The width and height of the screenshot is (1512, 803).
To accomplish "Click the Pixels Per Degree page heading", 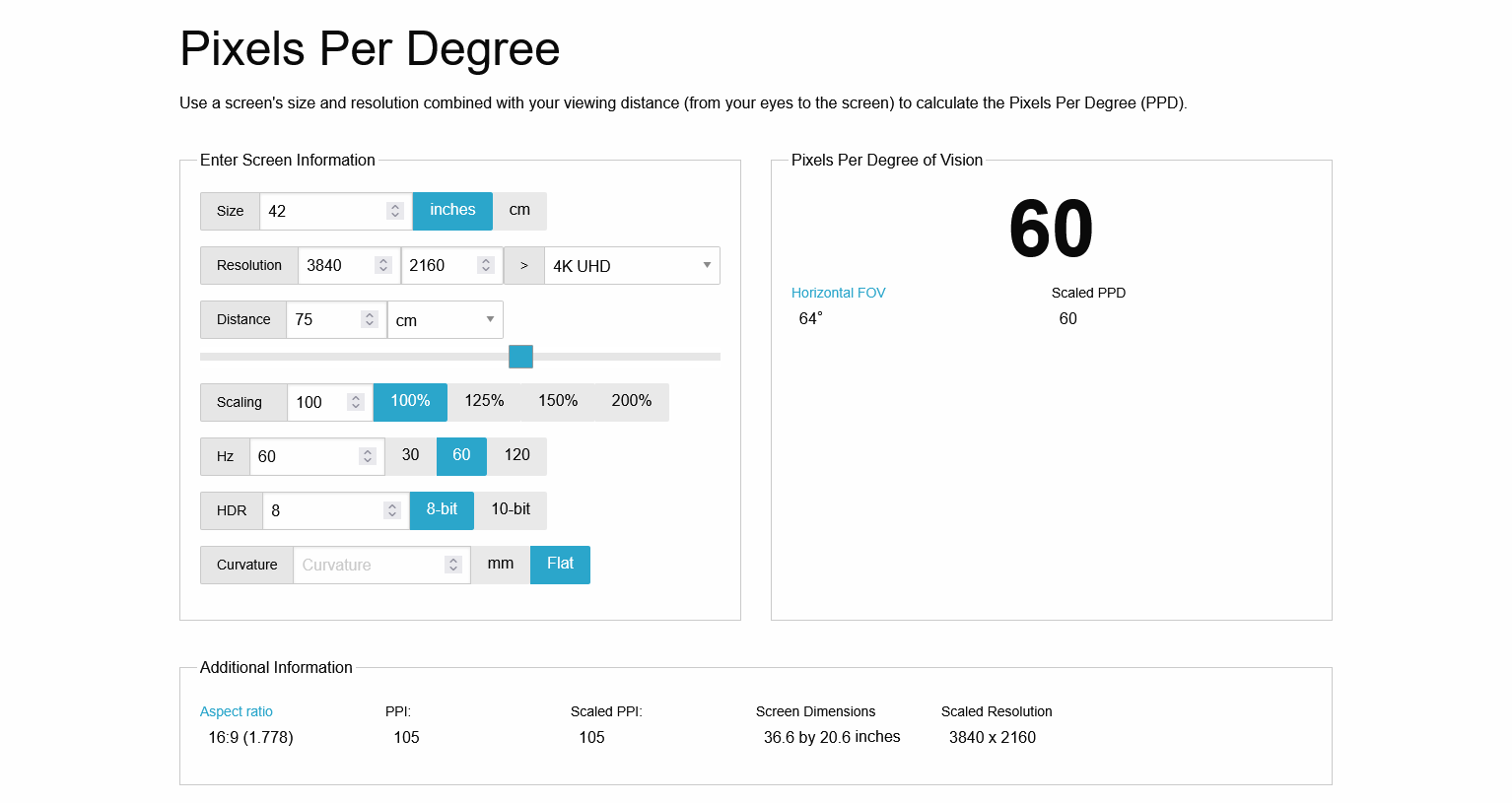I will pos(370,49).
